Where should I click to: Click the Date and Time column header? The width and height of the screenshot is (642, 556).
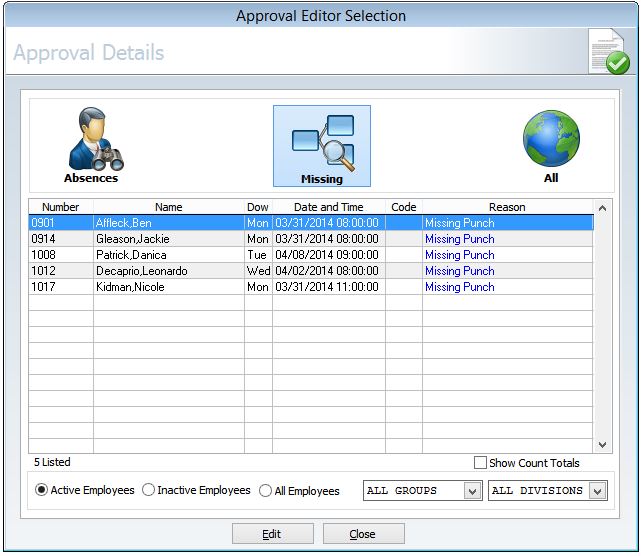[x=327, y=207]
